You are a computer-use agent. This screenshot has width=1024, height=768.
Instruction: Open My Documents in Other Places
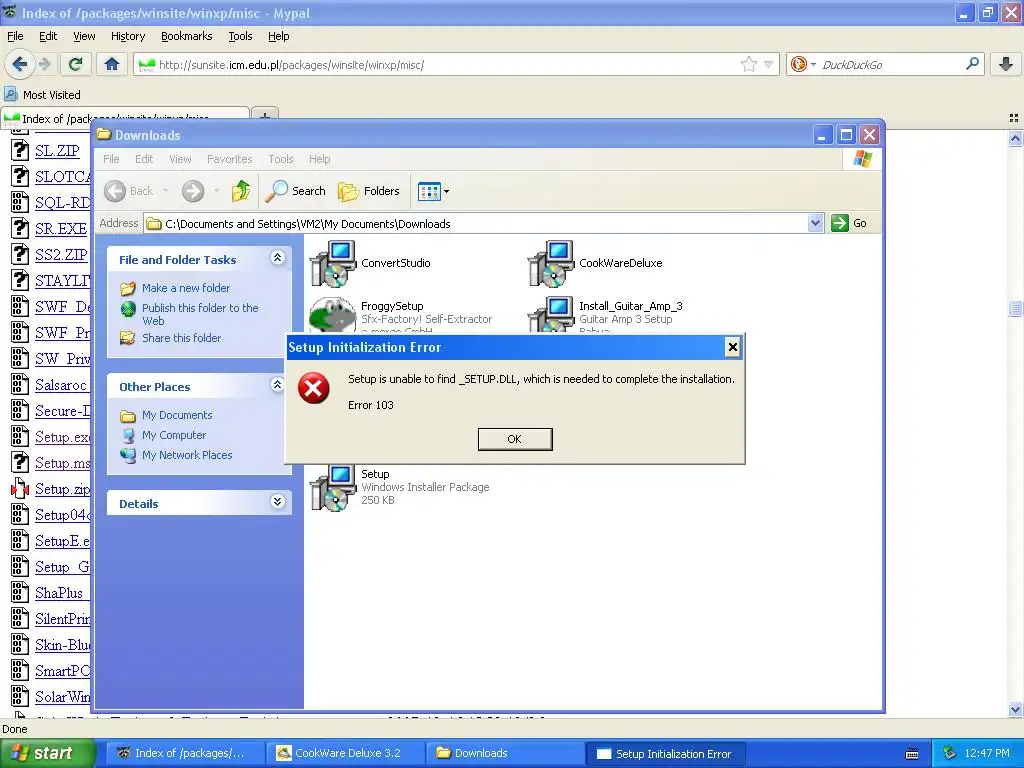[x=177, y=415]
